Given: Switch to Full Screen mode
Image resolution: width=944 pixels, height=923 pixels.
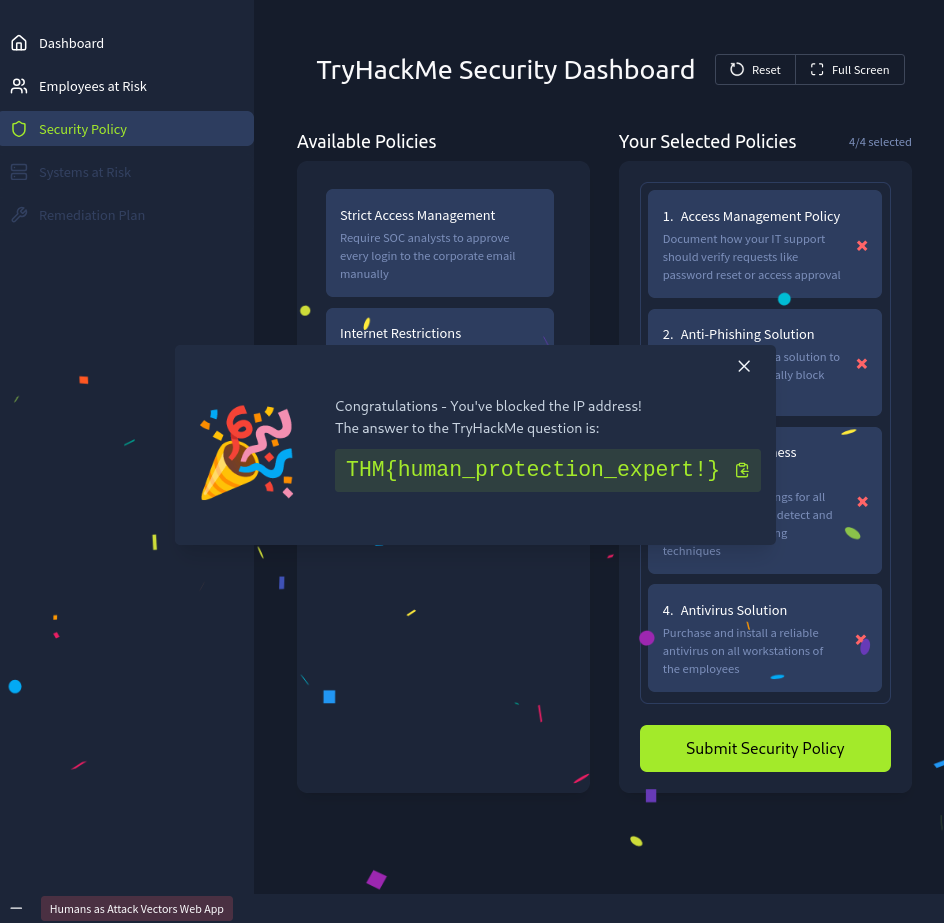Looking at the screenshot, I should click(x=849, y=69).
